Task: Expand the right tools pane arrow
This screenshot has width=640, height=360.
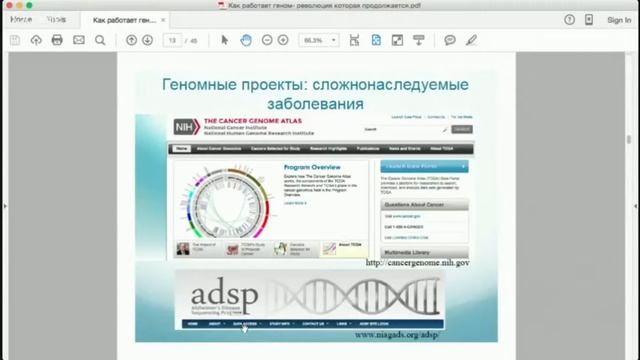Action: 635,206
